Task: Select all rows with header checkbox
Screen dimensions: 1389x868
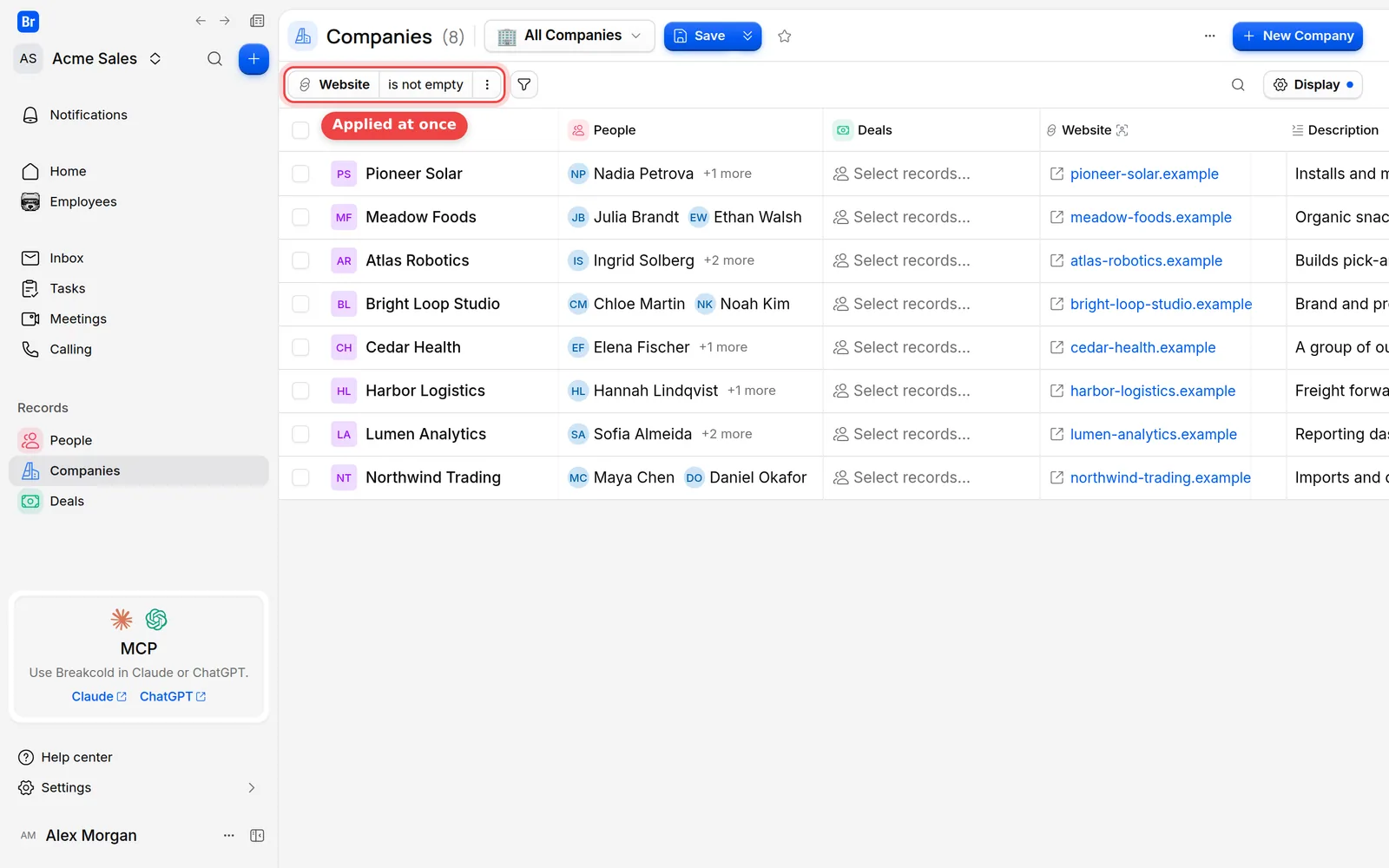Action: click(300, 130)
